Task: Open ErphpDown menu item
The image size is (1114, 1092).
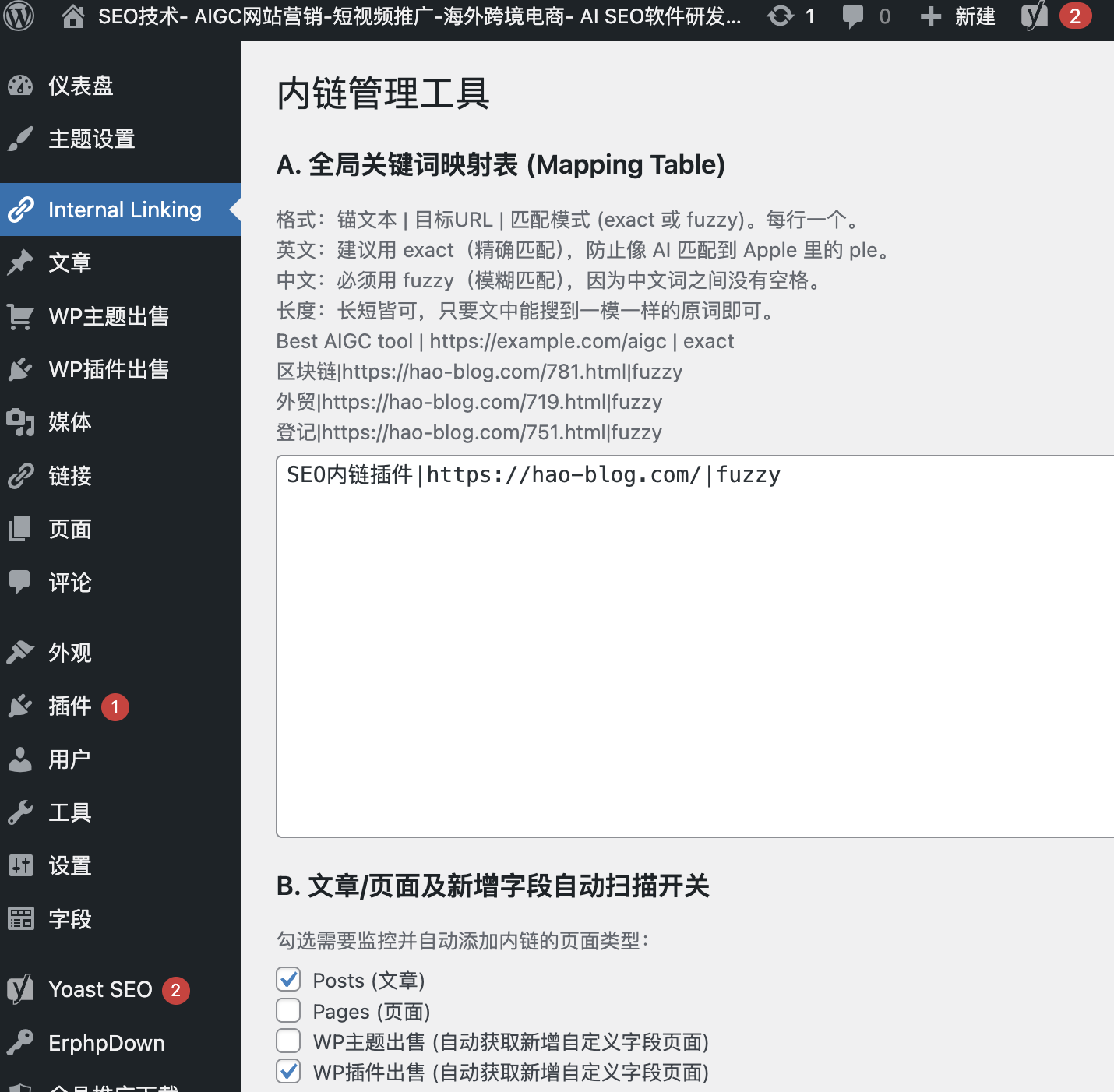Action: tap(107, 1043)
